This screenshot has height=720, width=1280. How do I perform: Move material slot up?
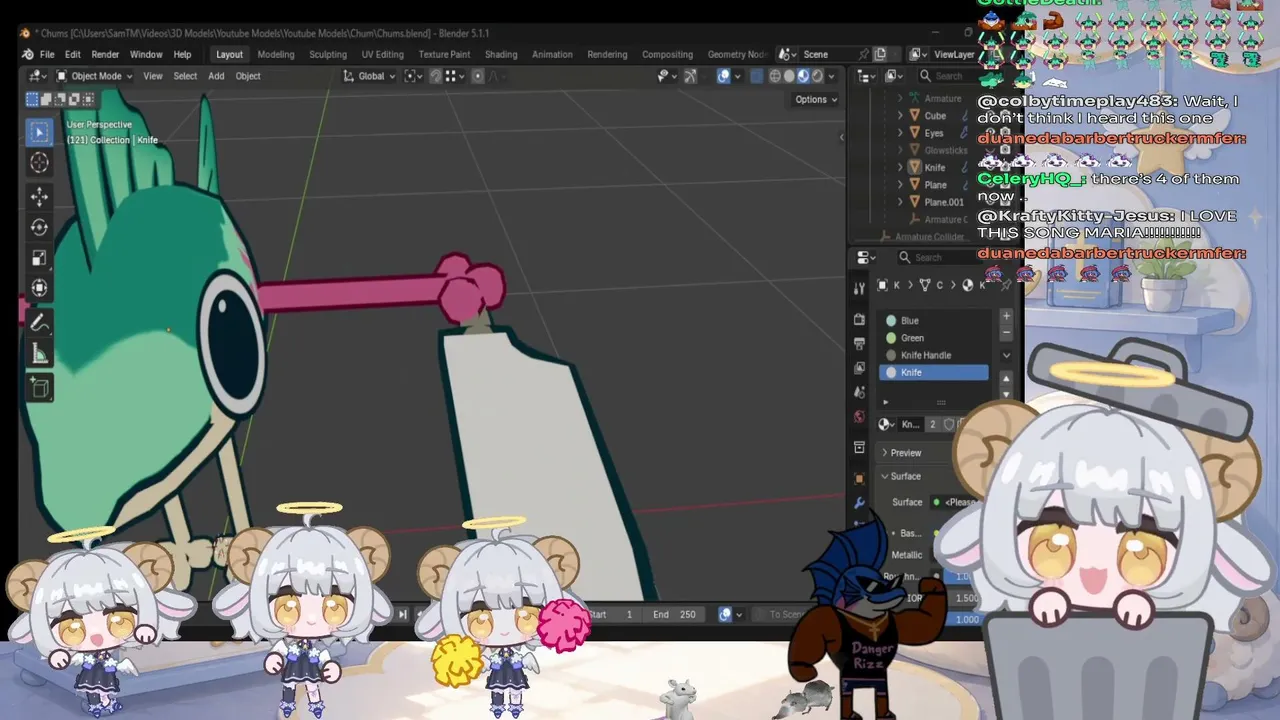[x=1006, y=378]
